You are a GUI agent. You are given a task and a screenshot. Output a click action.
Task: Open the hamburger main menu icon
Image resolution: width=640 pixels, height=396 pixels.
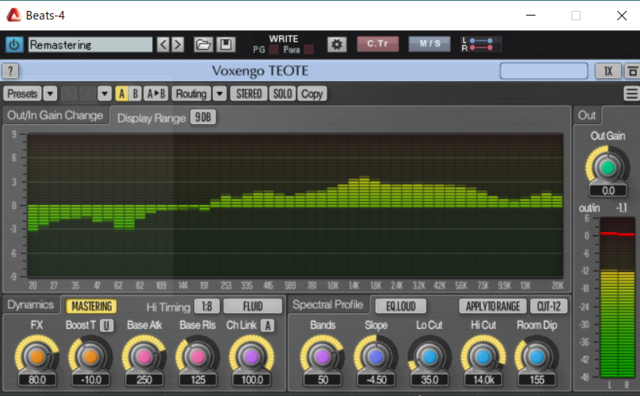(631, 93)
